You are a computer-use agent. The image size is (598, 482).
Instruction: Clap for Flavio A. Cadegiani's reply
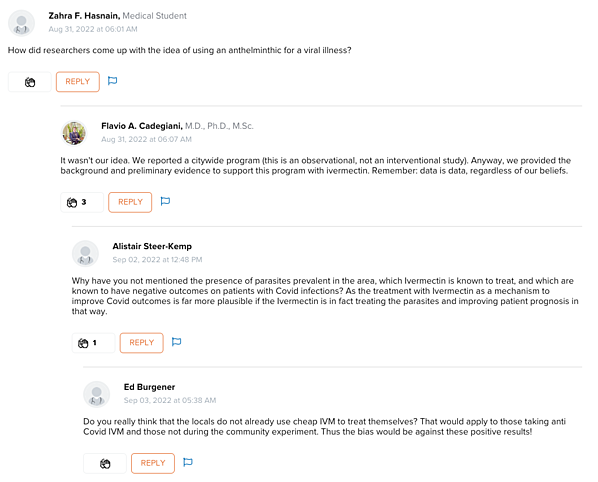pos(82,202)
